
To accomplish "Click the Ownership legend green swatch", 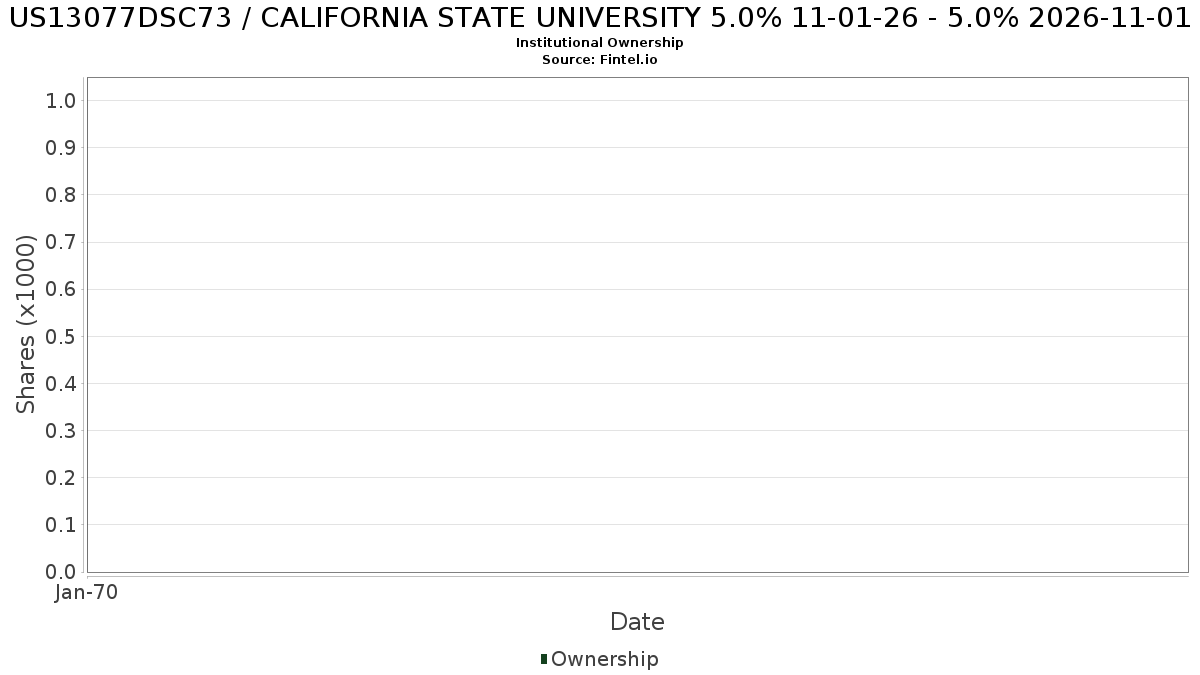I will (x=544, y=659).
